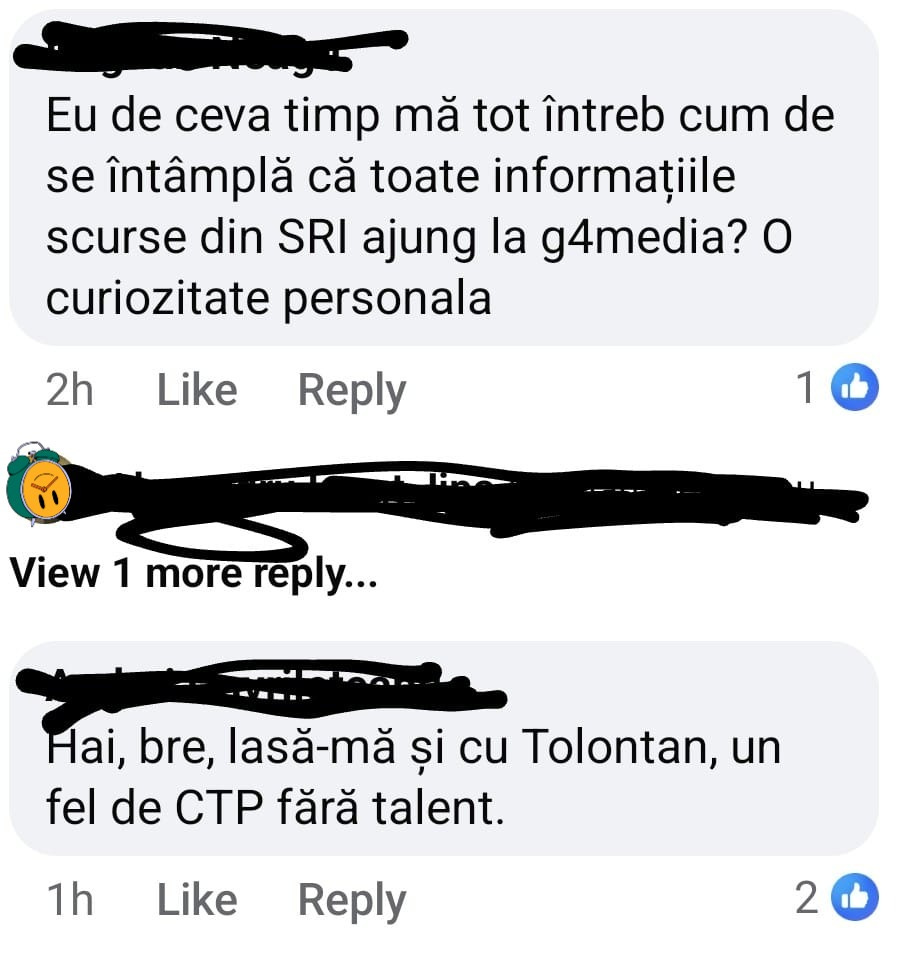Show who reacted via the count "1"

806,388
